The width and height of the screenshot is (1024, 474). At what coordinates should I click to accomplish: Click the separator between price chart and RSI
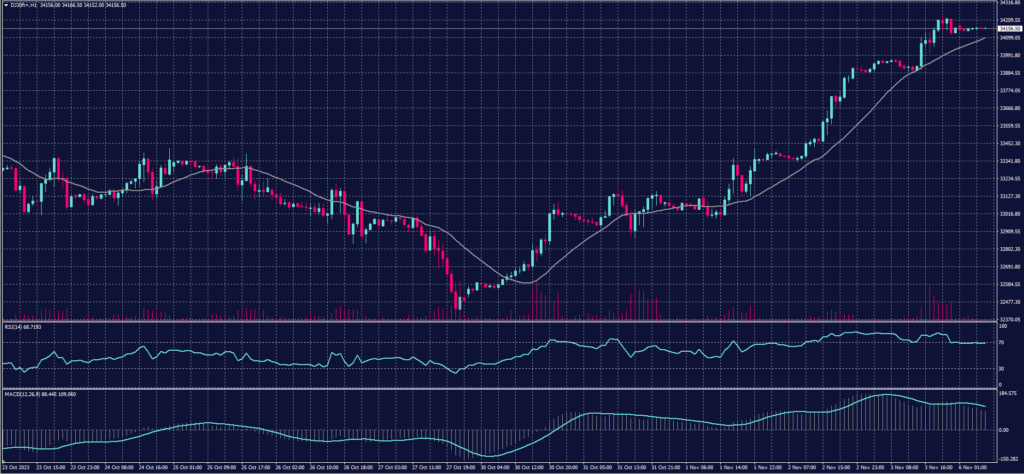coord(500,322)
